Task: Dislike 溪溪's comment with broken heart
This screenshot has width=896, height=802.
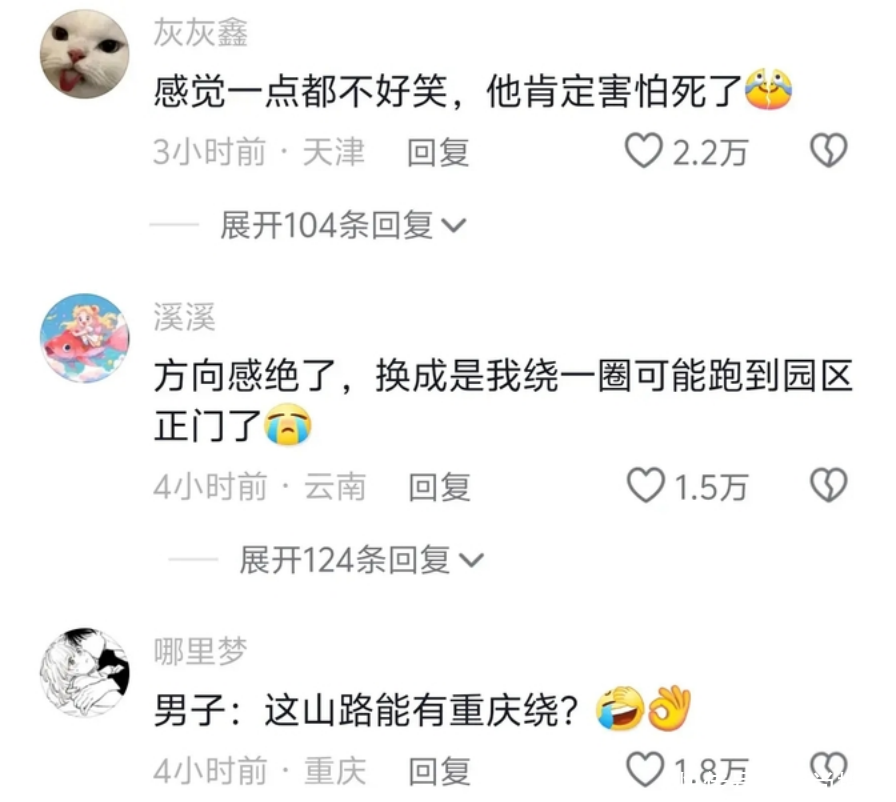Action: tap(829, 486)
